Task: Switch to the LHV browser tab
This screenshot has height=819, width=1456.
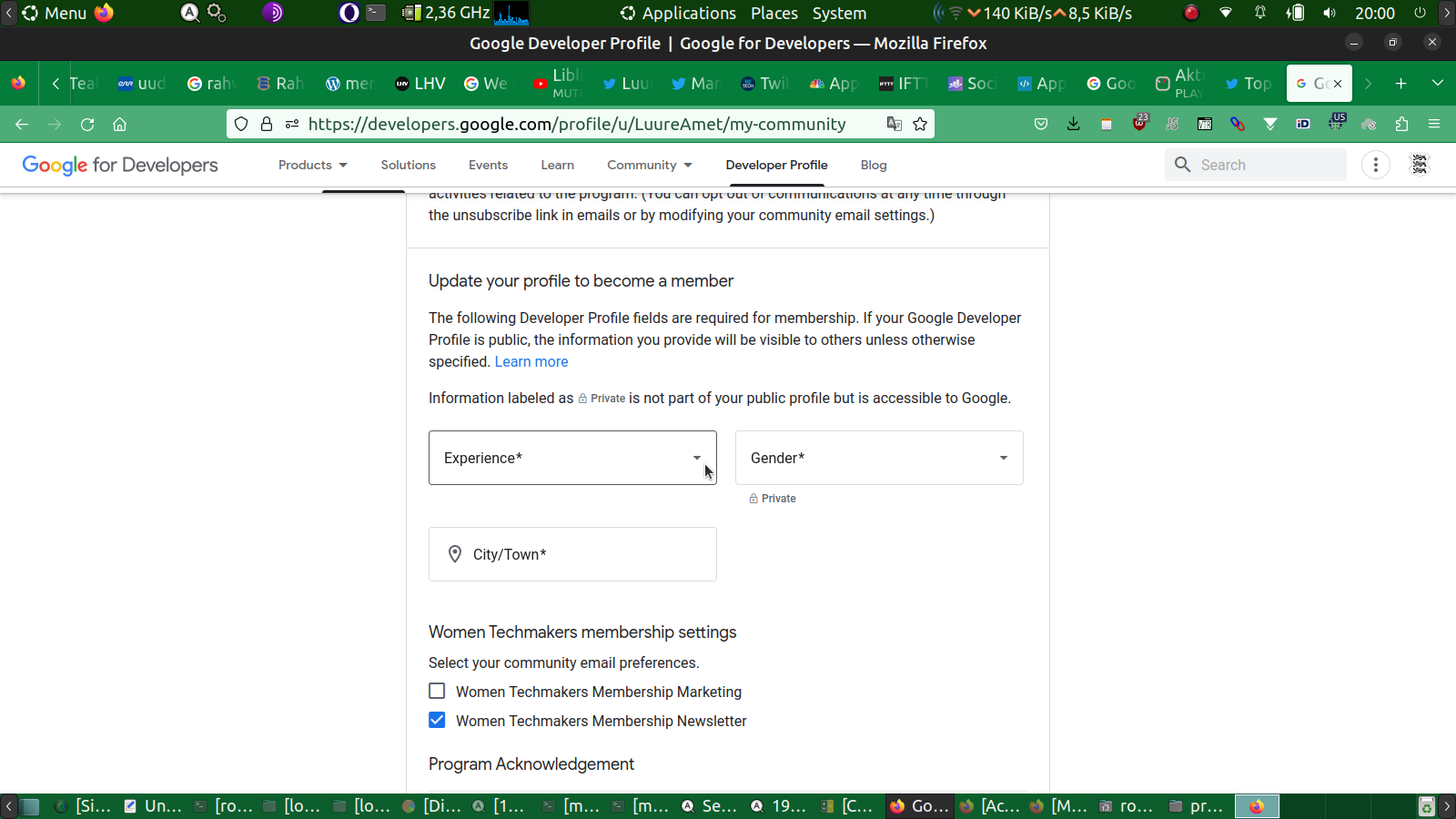Action: (420, 84)
